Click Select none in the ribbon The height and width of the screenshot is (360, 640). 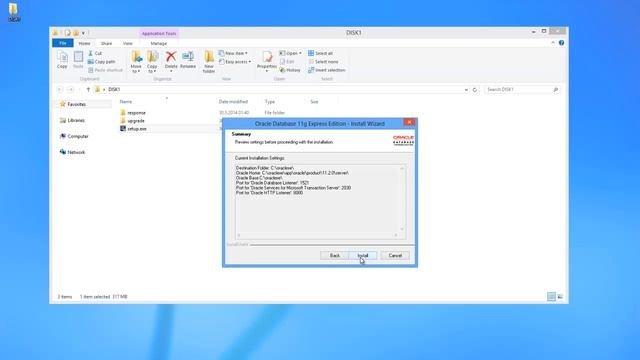323,62
